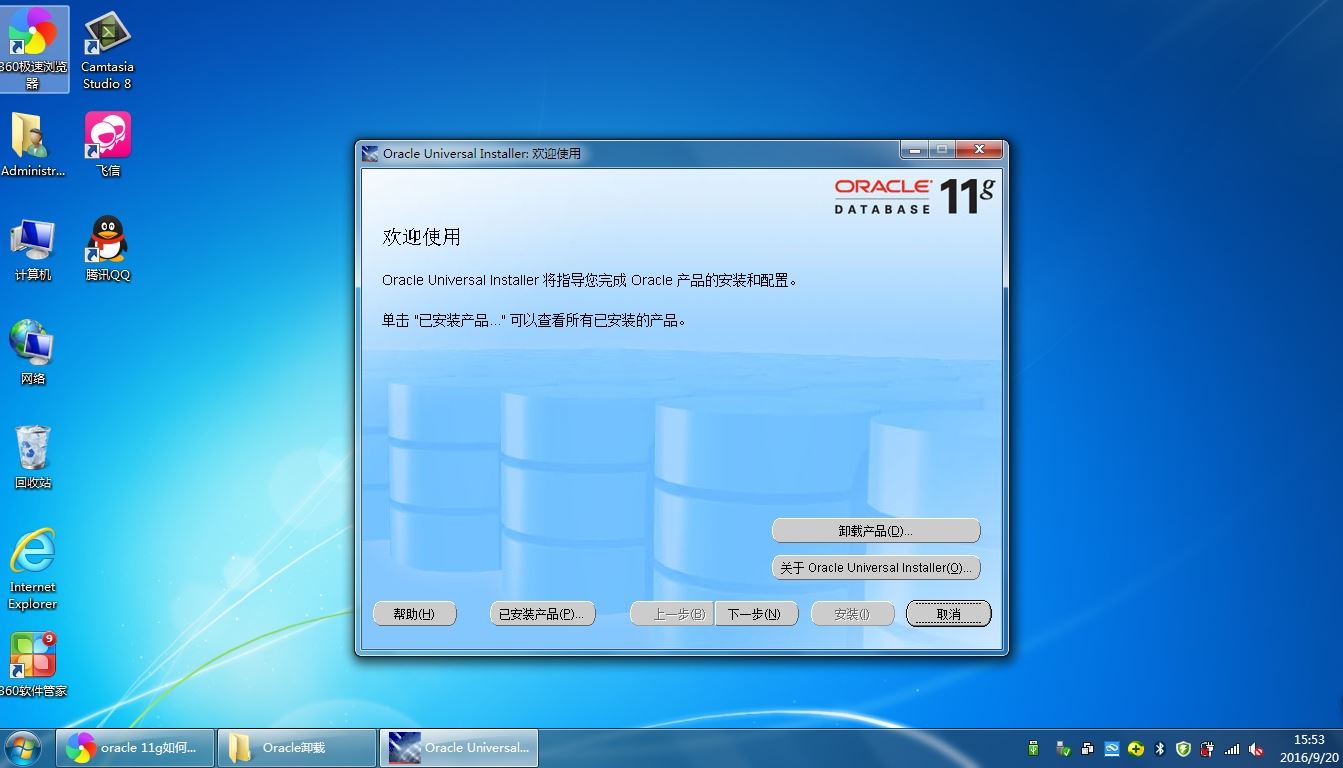Select the 飞信 desktop icon
The height and width of the screenshot is (768, 1343).
tap(107, 144)
